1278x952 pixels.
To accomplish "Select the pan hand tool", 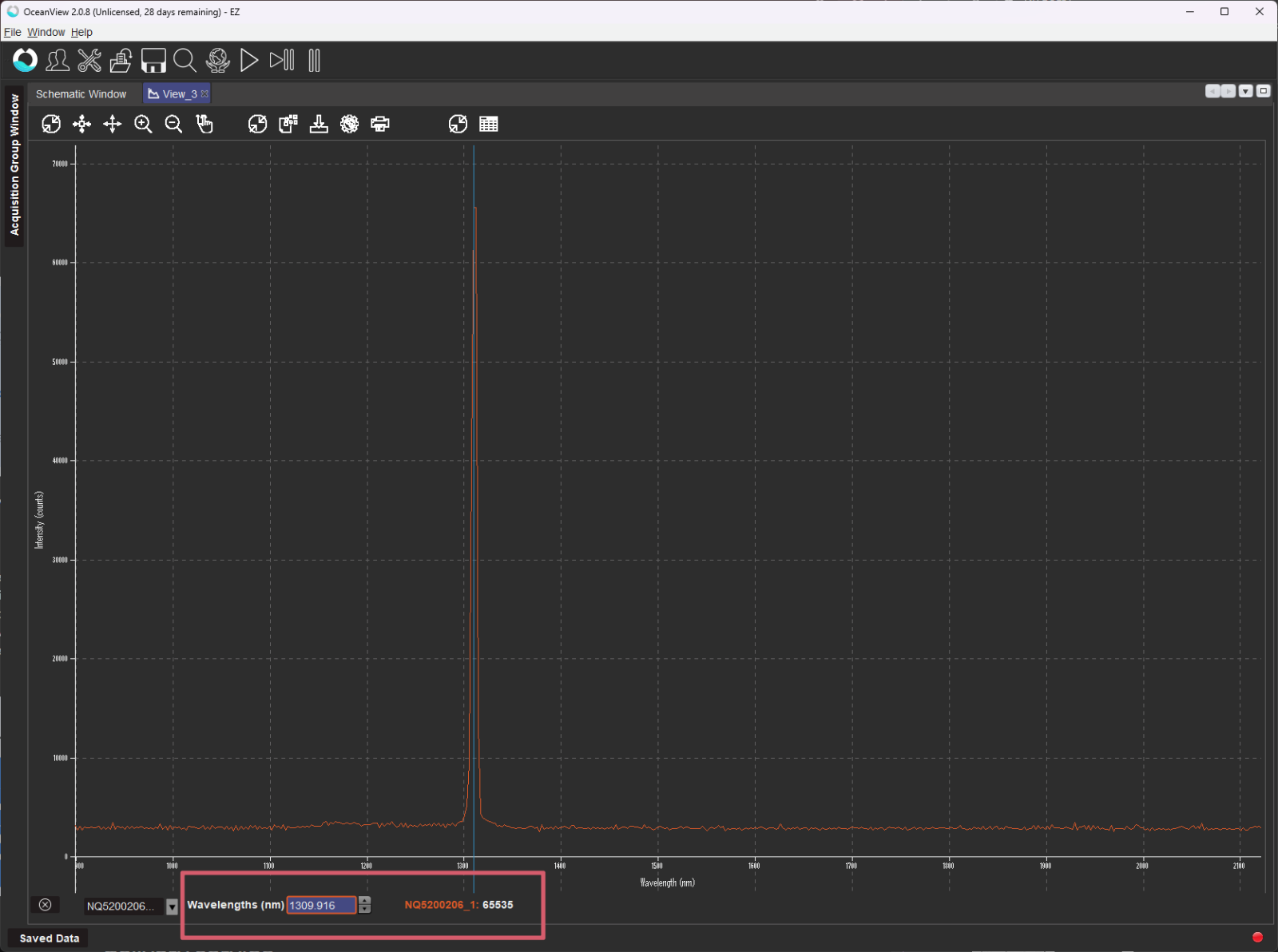I will 204,124.
